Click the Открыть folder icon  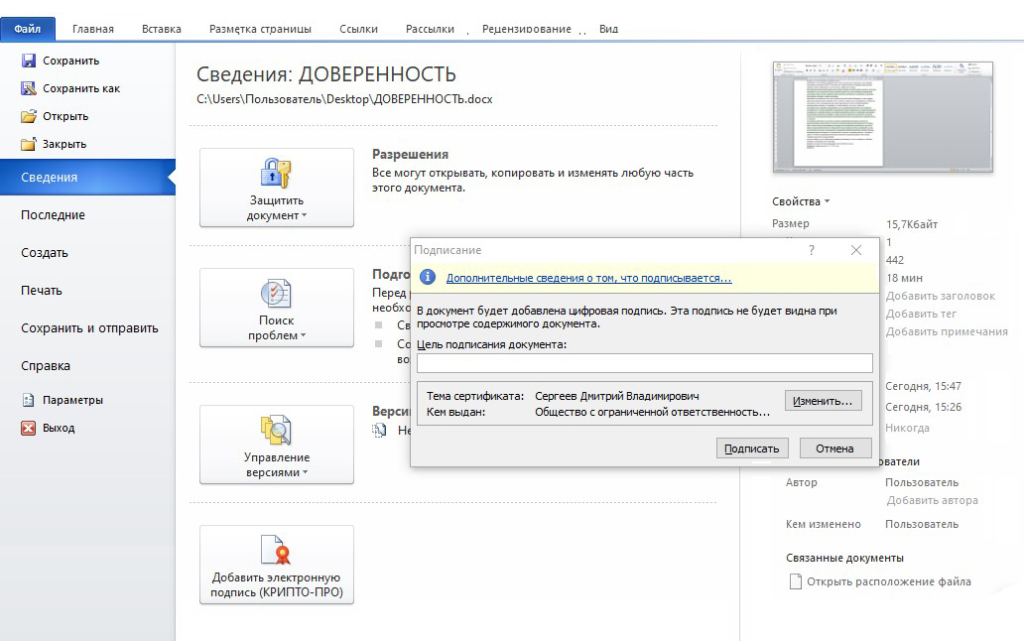29,116
